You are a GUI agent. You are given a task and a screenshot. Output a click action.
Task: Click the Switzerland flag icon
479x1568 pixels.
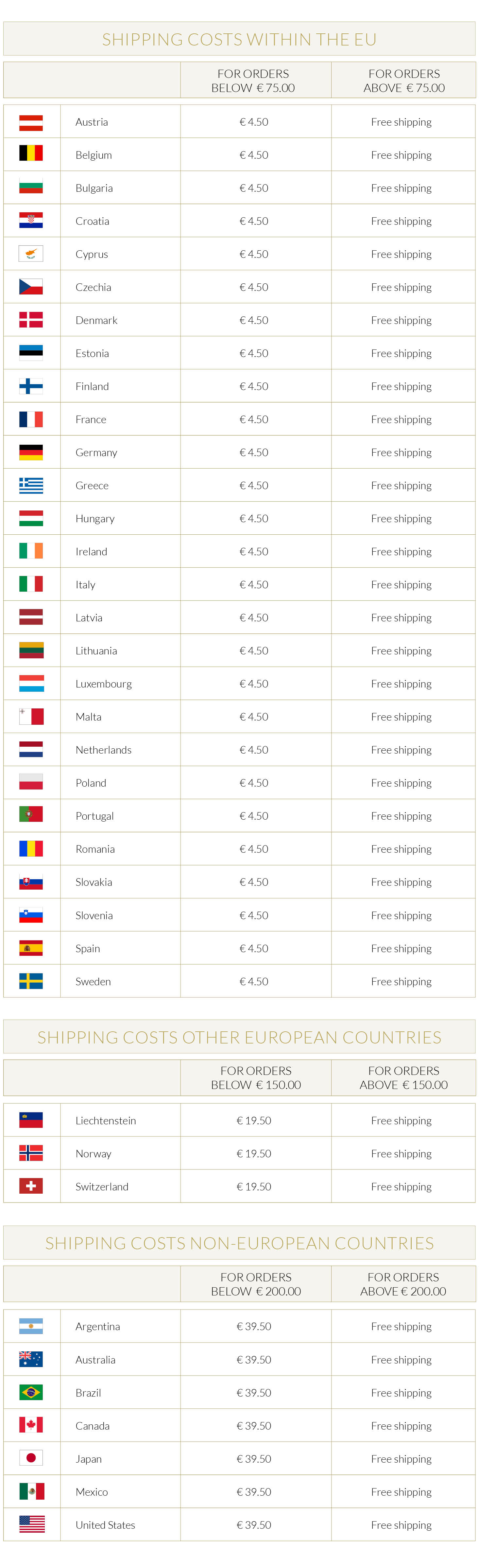(31, 1186)
